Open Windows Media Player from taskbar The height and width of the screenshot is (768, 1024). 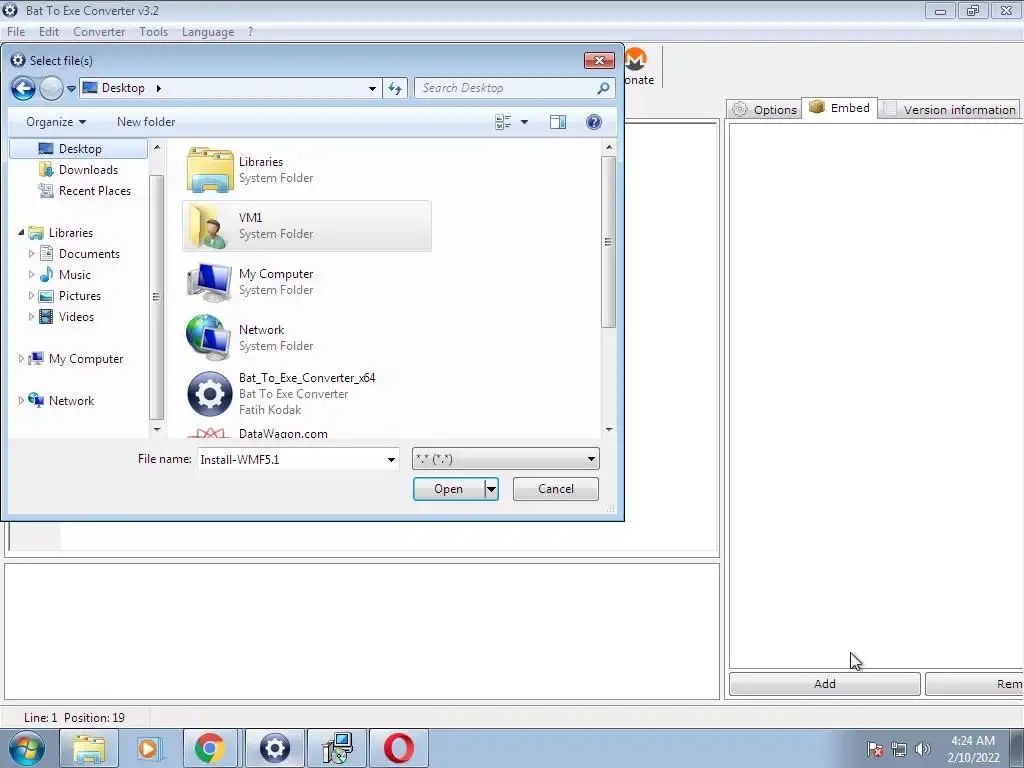(x=149, y=748)
